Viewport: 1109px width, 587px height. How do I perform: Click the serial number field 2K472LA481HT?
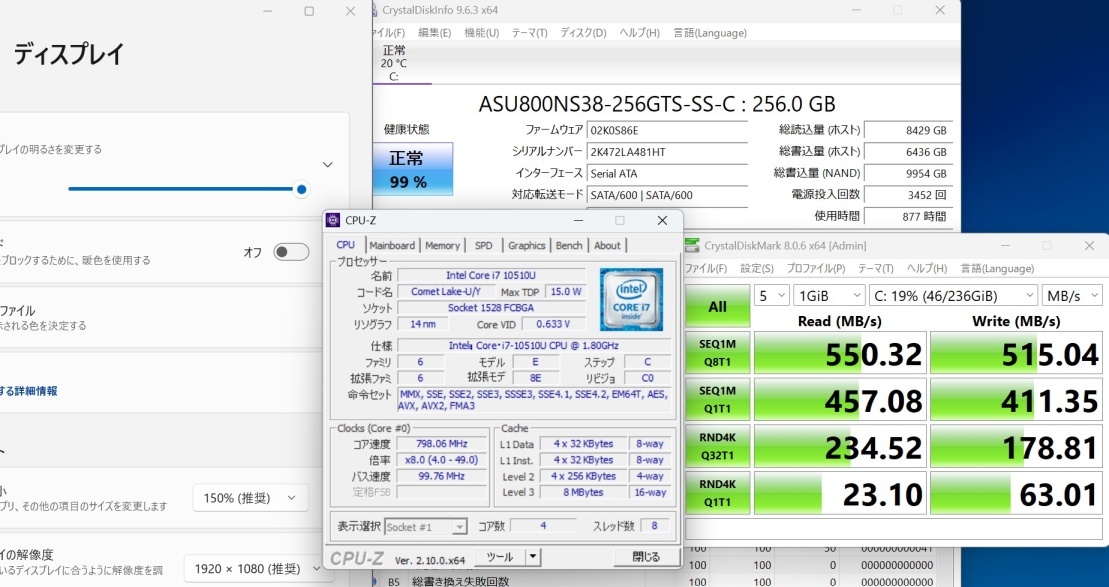pyautogui.click(x=667, y=151)
